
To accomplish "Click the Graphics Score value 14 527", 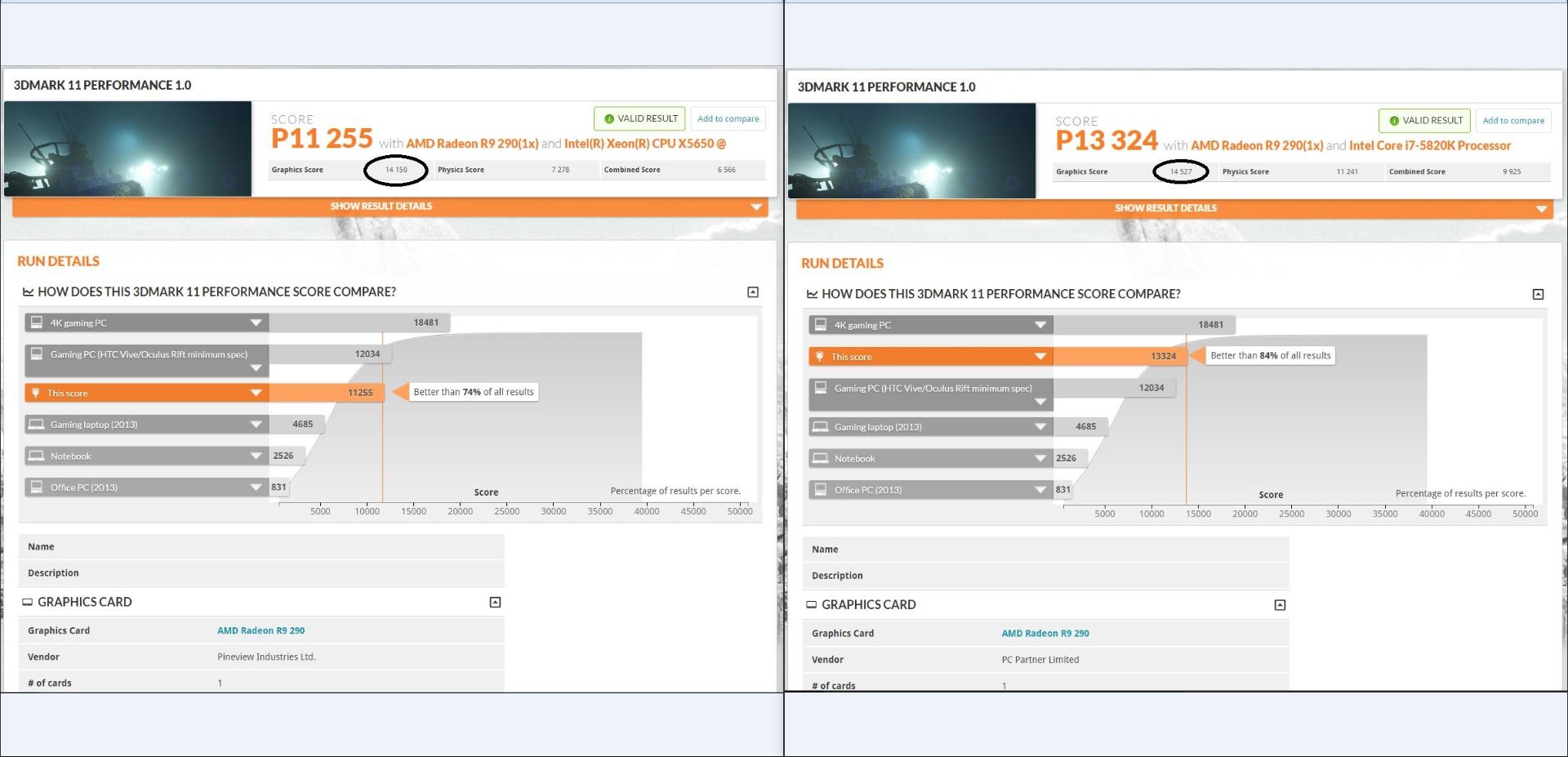I will (x=1181, y=172).
